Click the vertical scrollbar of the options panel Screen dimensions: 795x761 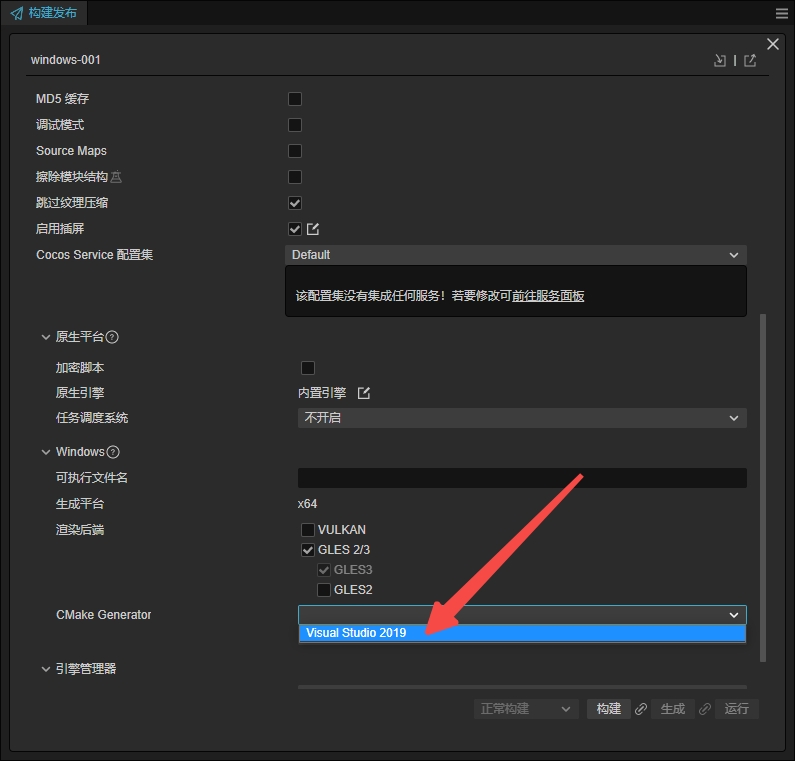coord(763,488)
